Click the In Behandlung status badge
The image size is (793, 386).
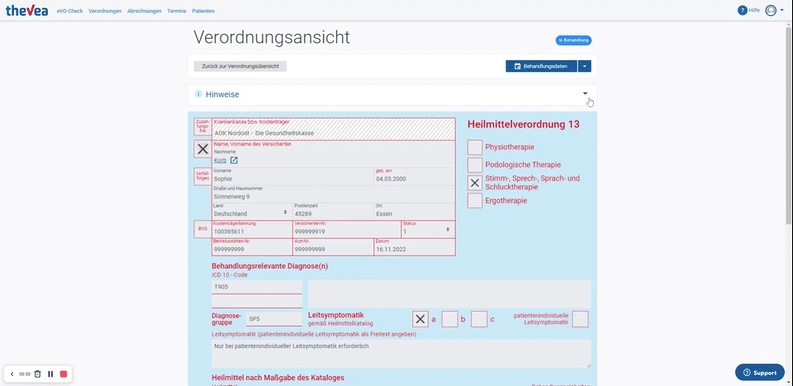pos(574,40)
